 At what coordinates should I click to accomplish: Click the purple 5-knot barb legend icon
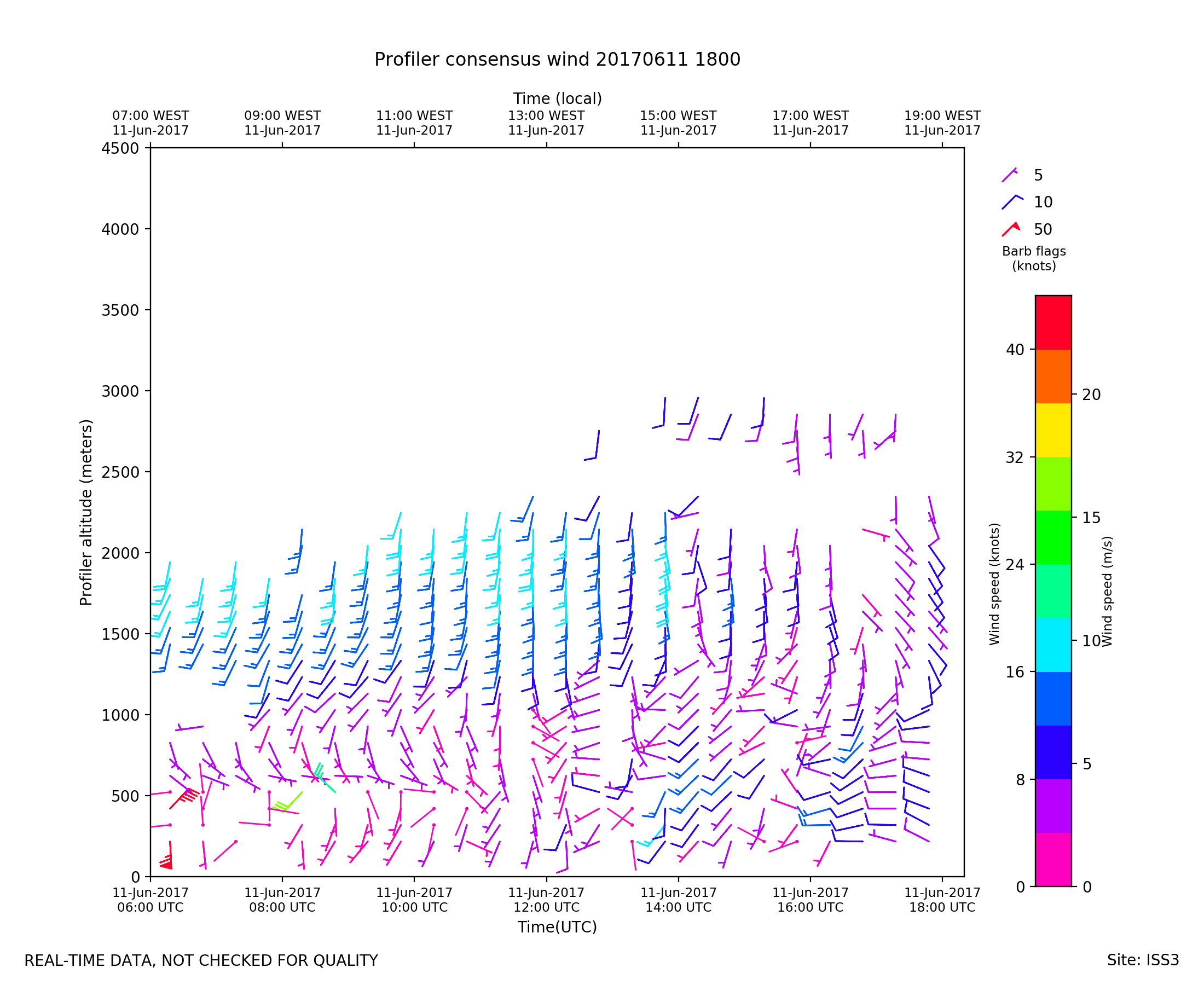tap(1009, 175)
